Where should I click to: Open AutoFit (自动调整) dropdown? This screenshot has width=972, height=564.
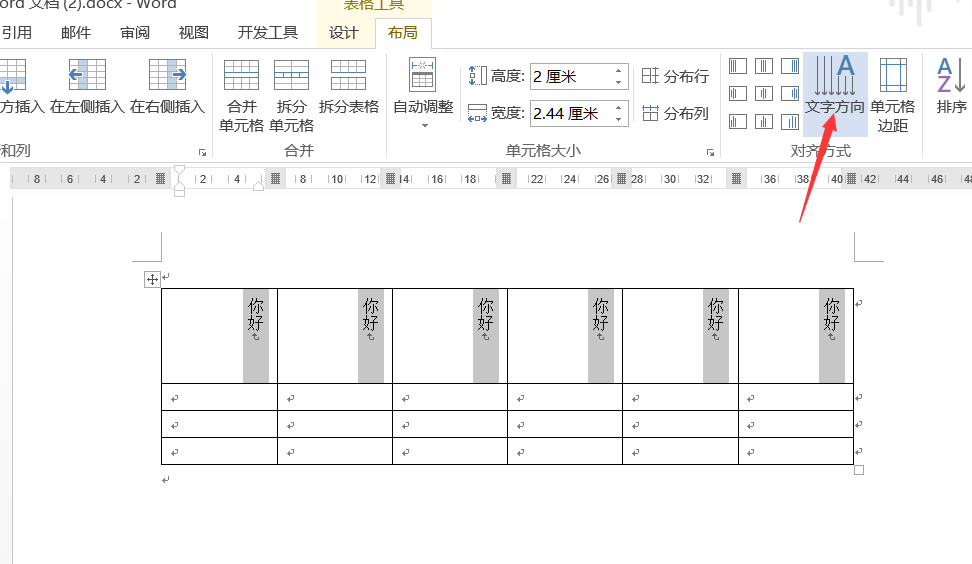(423, 93)
